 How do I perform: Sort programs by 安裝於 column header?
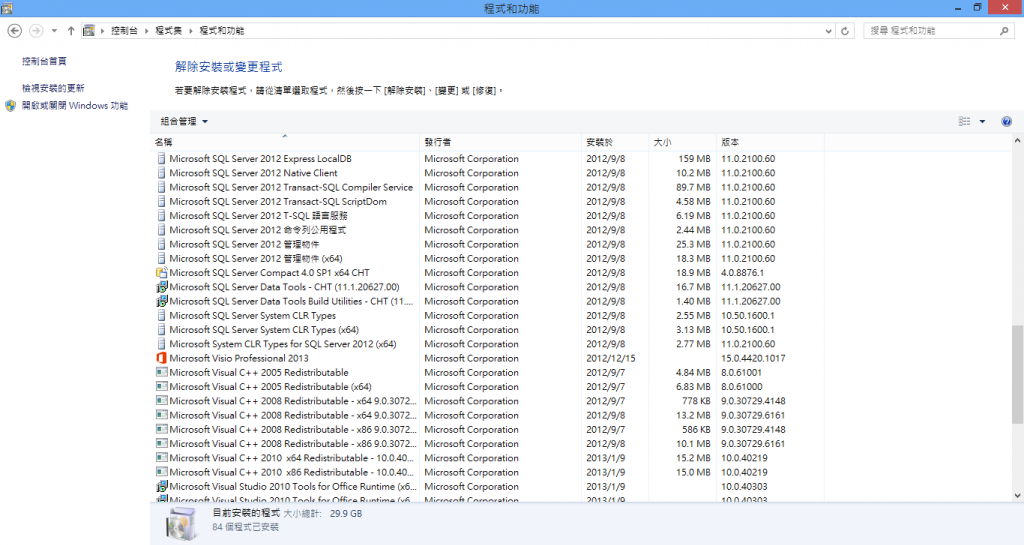599,143
